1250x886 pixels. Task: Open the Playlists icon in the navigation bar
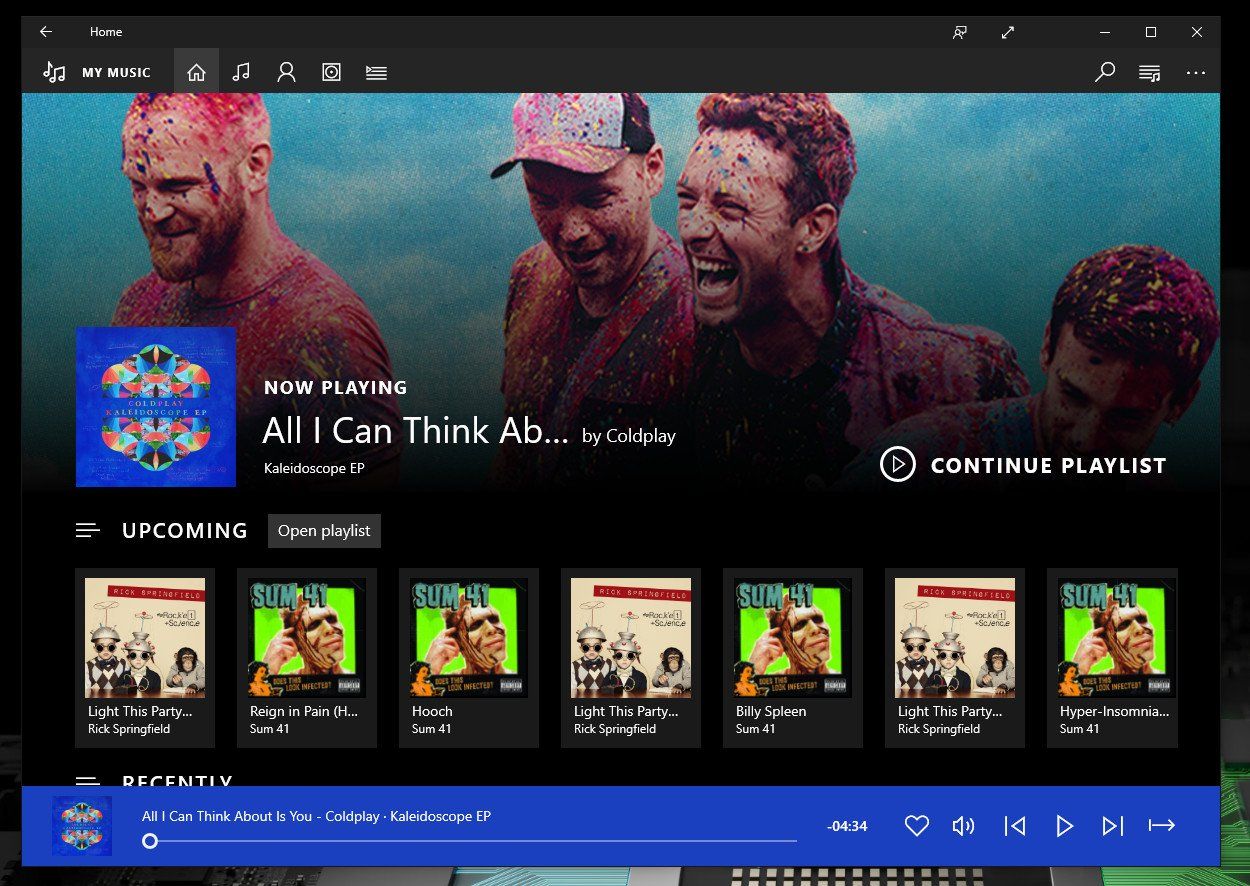[x=376, y=71]
